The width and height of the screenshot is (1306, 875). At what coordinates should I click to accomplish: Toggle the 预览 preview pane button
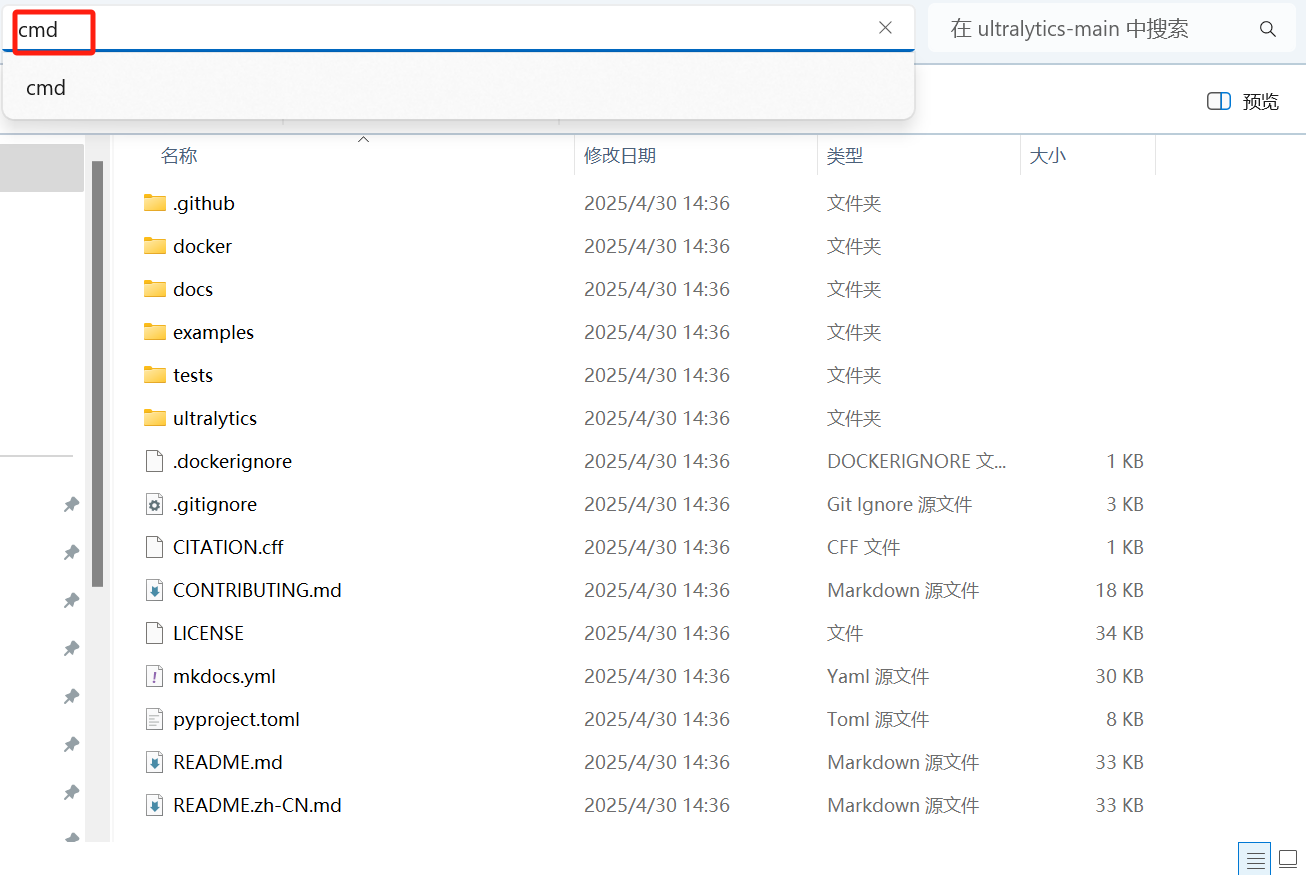pyautogui.click(x=1243, y=101)
